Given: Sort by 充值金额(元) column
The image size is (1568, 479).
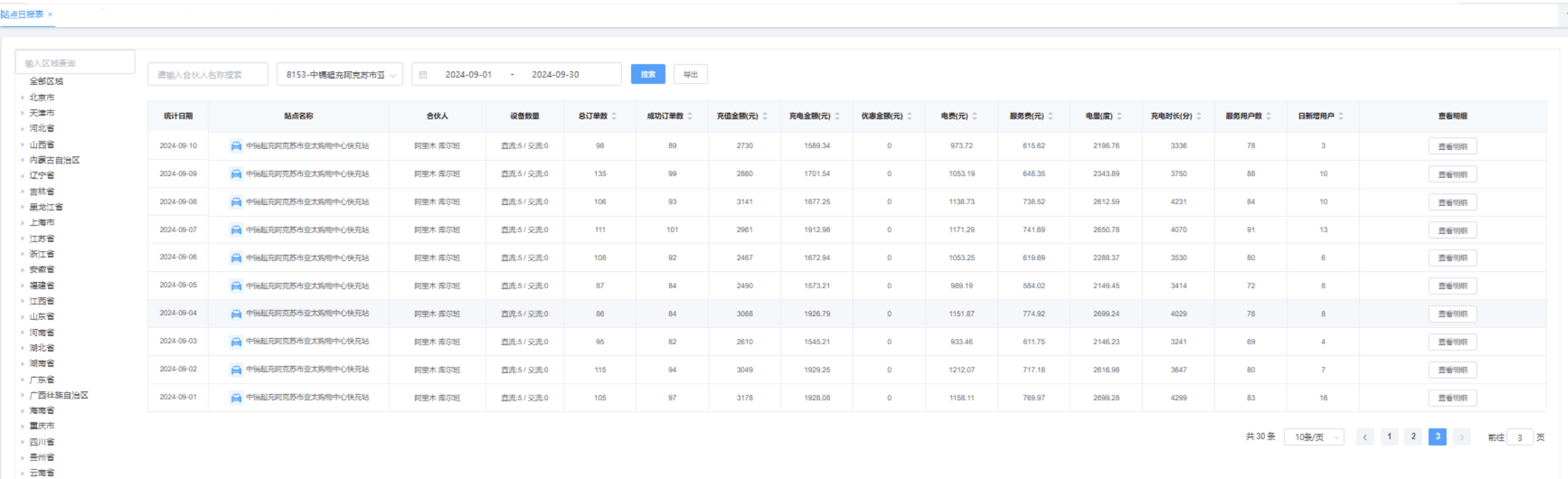Looking at the screenshot, I should coord(765,116).
